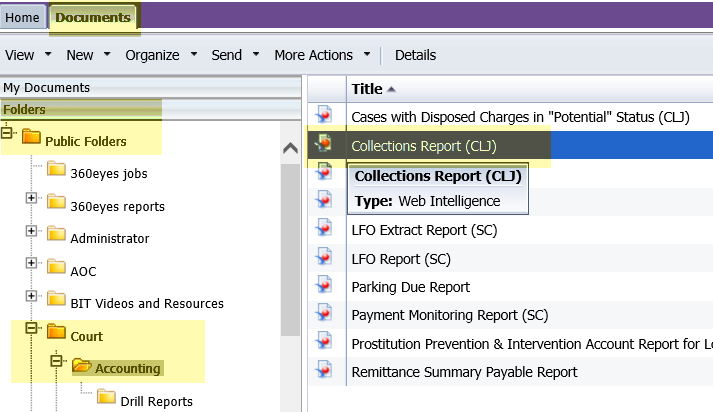Select the 360eyes jobs folder label
The image size is (713, 412).
click(109, 173)
